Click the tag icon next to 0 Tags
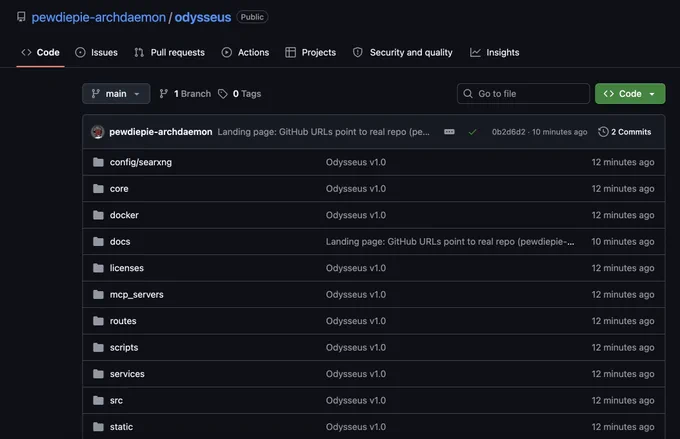Image resolution: width=680 pixels, height=439 pixels. [223, 94]
